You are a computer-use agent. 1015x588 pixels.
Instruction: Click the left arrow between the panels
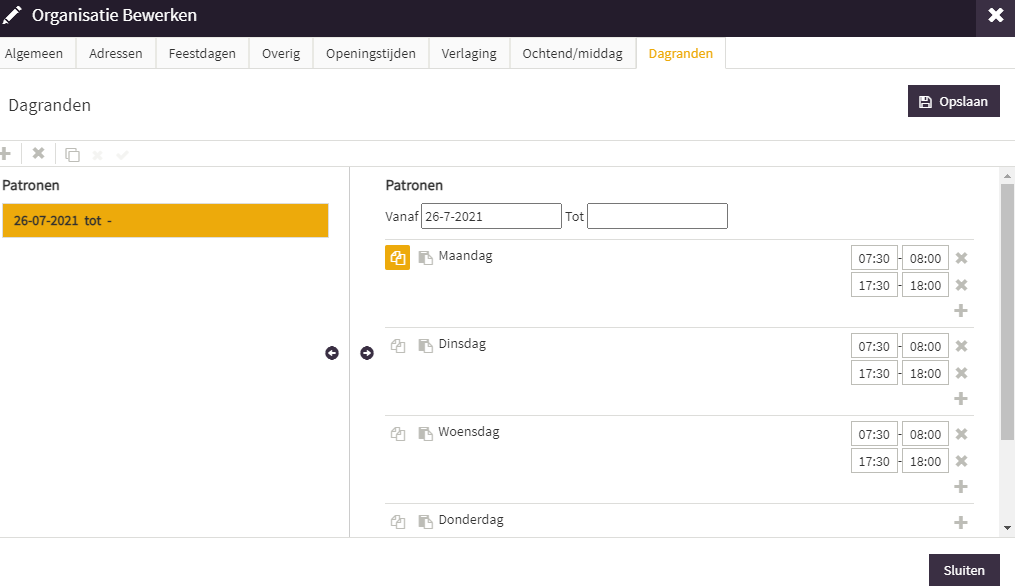332,353
